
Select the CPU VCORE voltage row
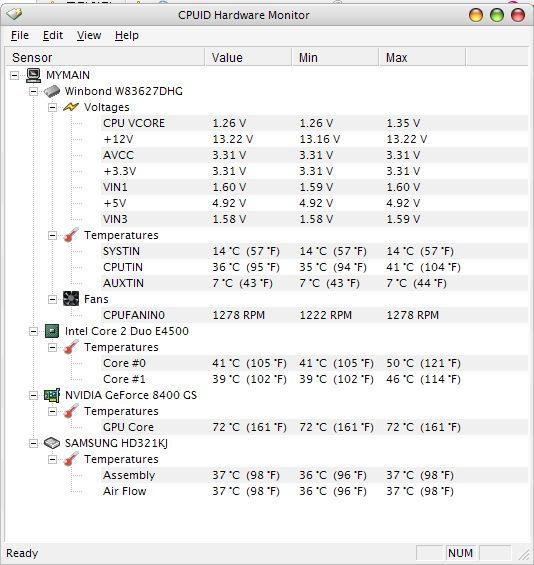click(315, 123)
